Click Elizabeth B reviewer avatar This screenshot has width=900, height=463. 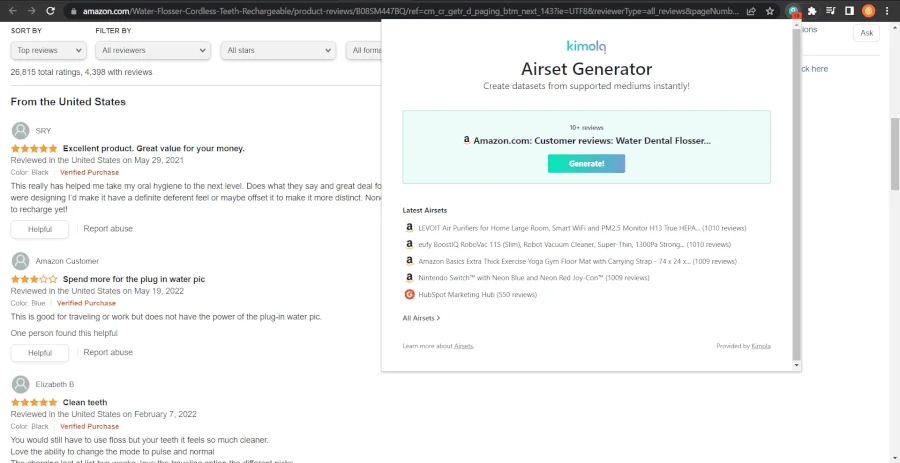(x=20, y=384)
